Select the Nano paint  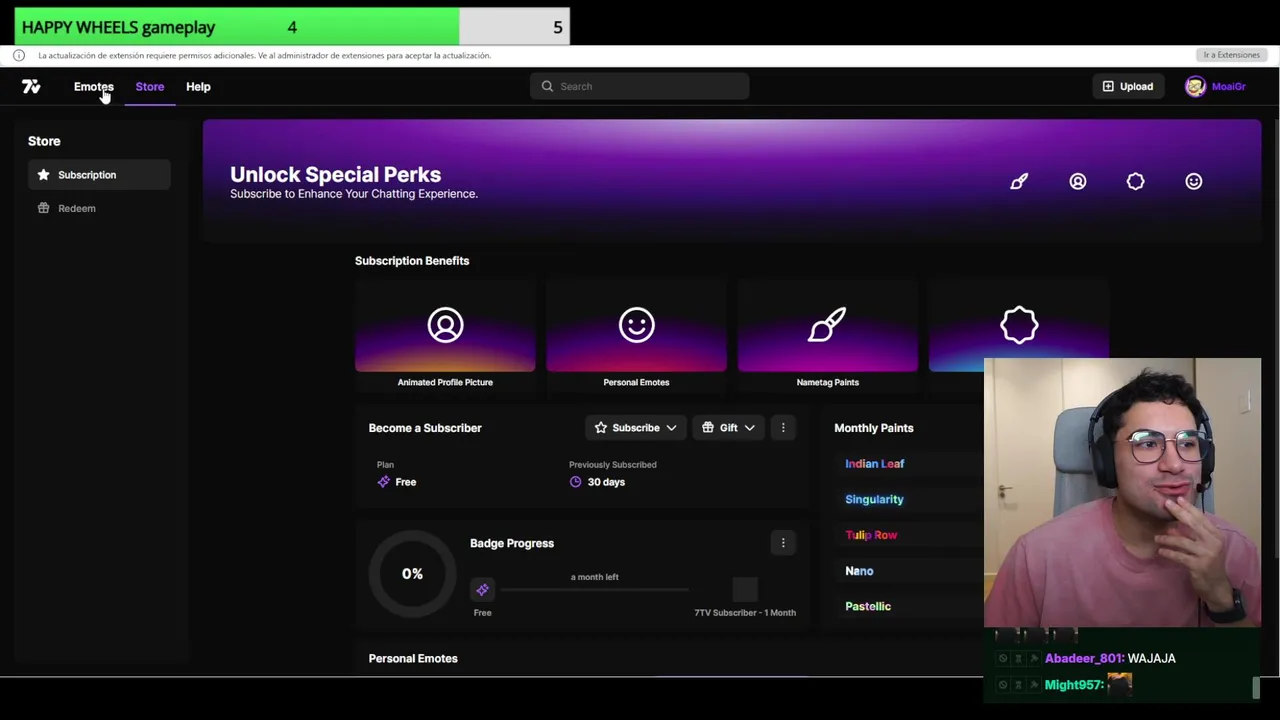tap(859, 571)
